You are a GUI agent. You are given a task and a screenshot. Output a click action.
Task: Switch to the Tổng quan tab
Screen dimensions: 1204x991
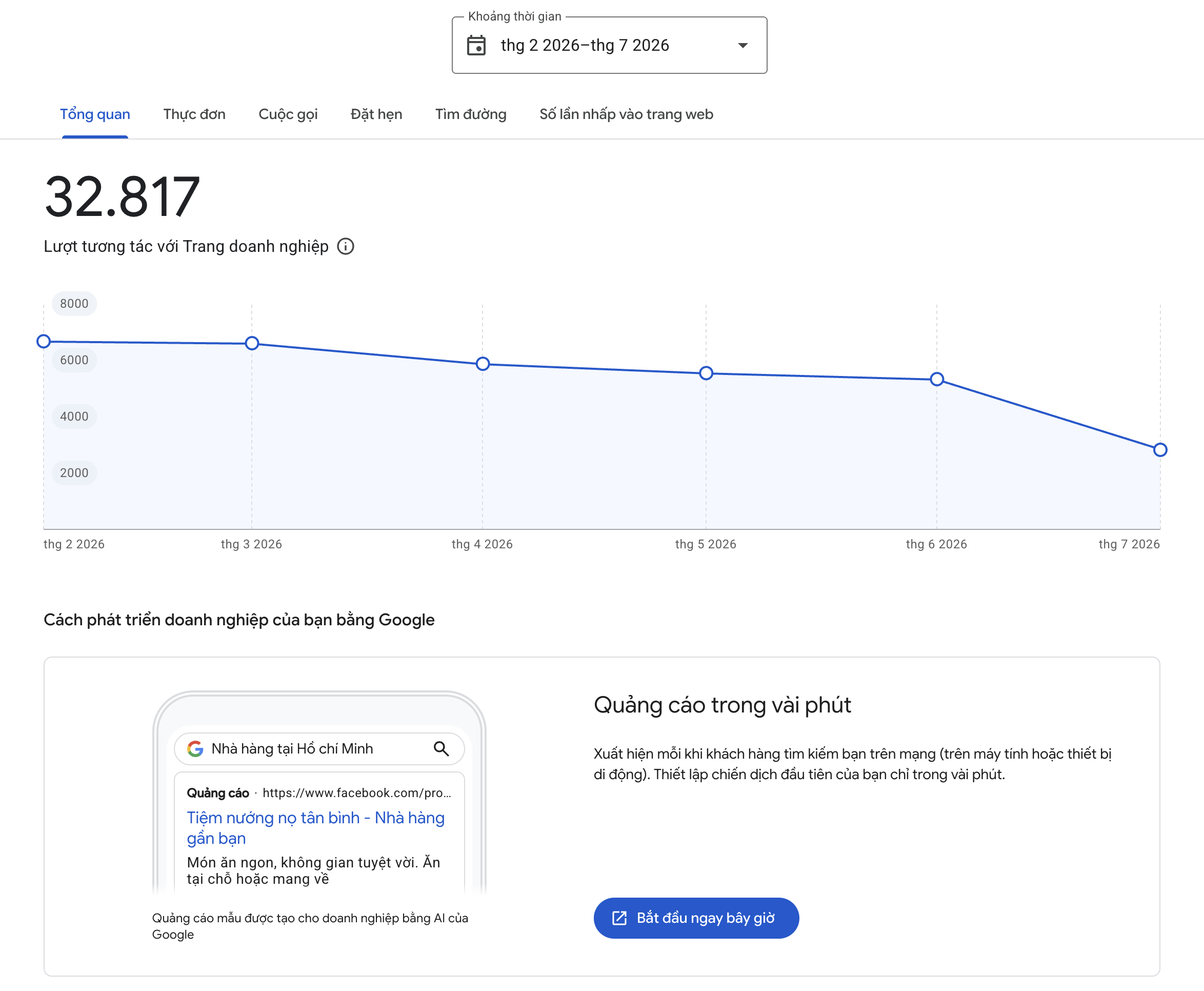(95, 114)
